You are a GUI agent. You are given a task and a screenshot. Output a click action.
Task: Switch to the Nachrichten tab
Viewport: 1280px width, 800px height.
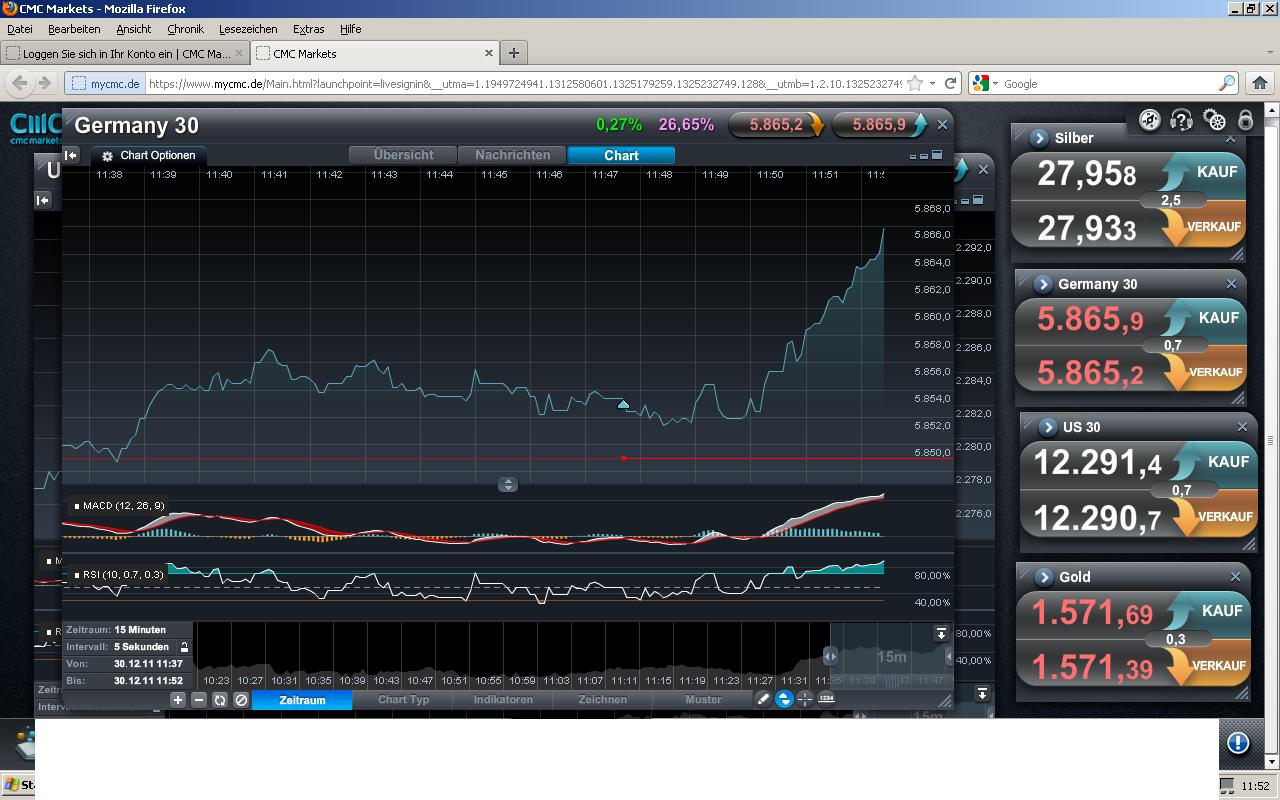pyautogui.click(x=512, y=155)
